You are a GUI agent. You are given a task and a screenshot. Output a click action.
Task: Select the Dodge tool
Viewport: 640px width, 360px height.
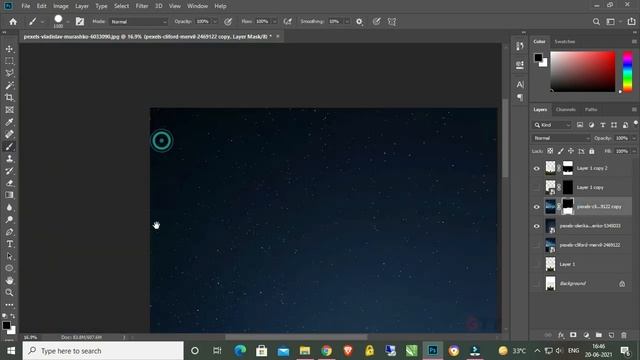tap(9, 220)
